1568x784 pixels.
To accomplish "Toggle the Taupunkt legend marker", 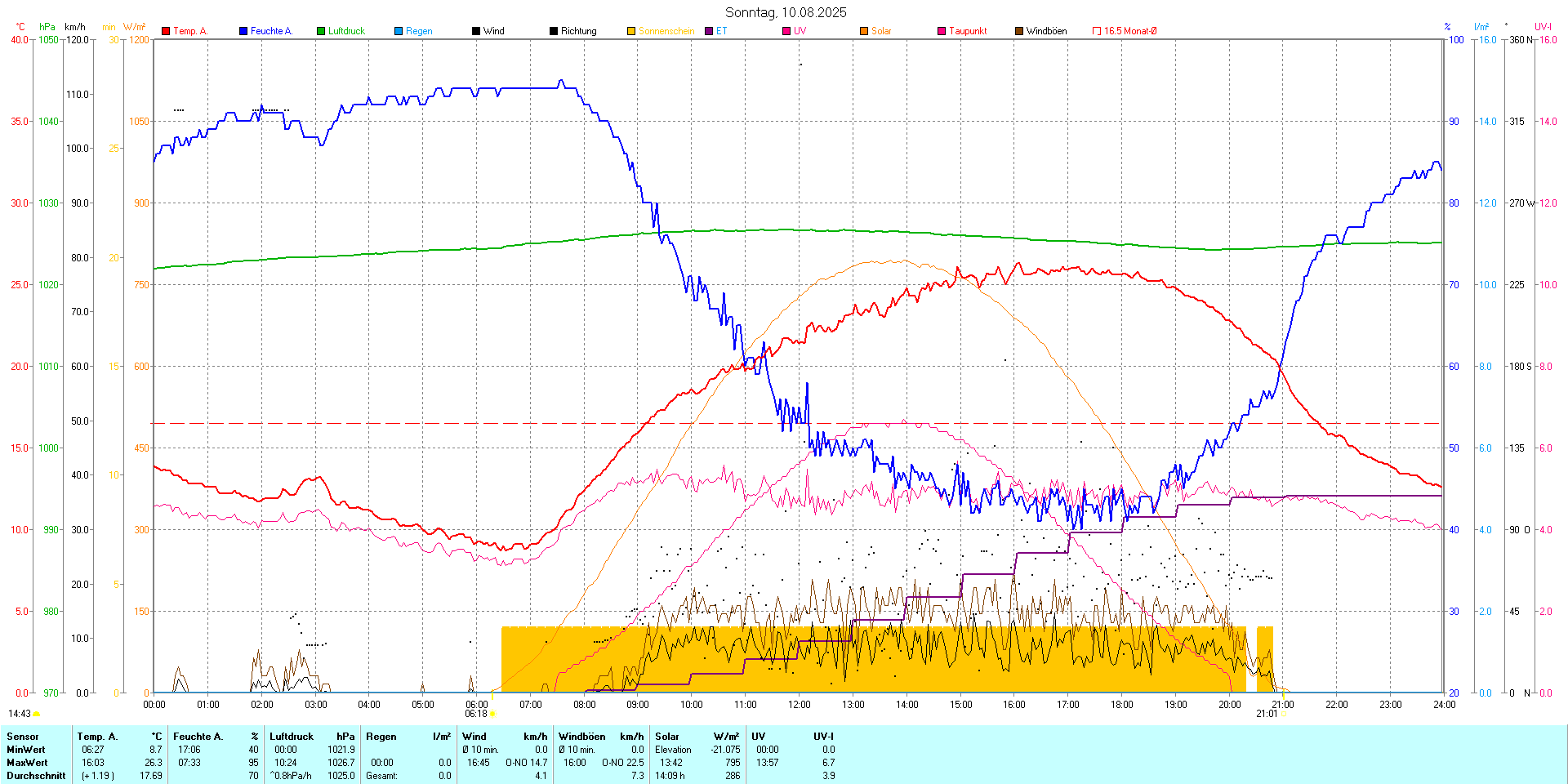I will [x=942, y=31].
